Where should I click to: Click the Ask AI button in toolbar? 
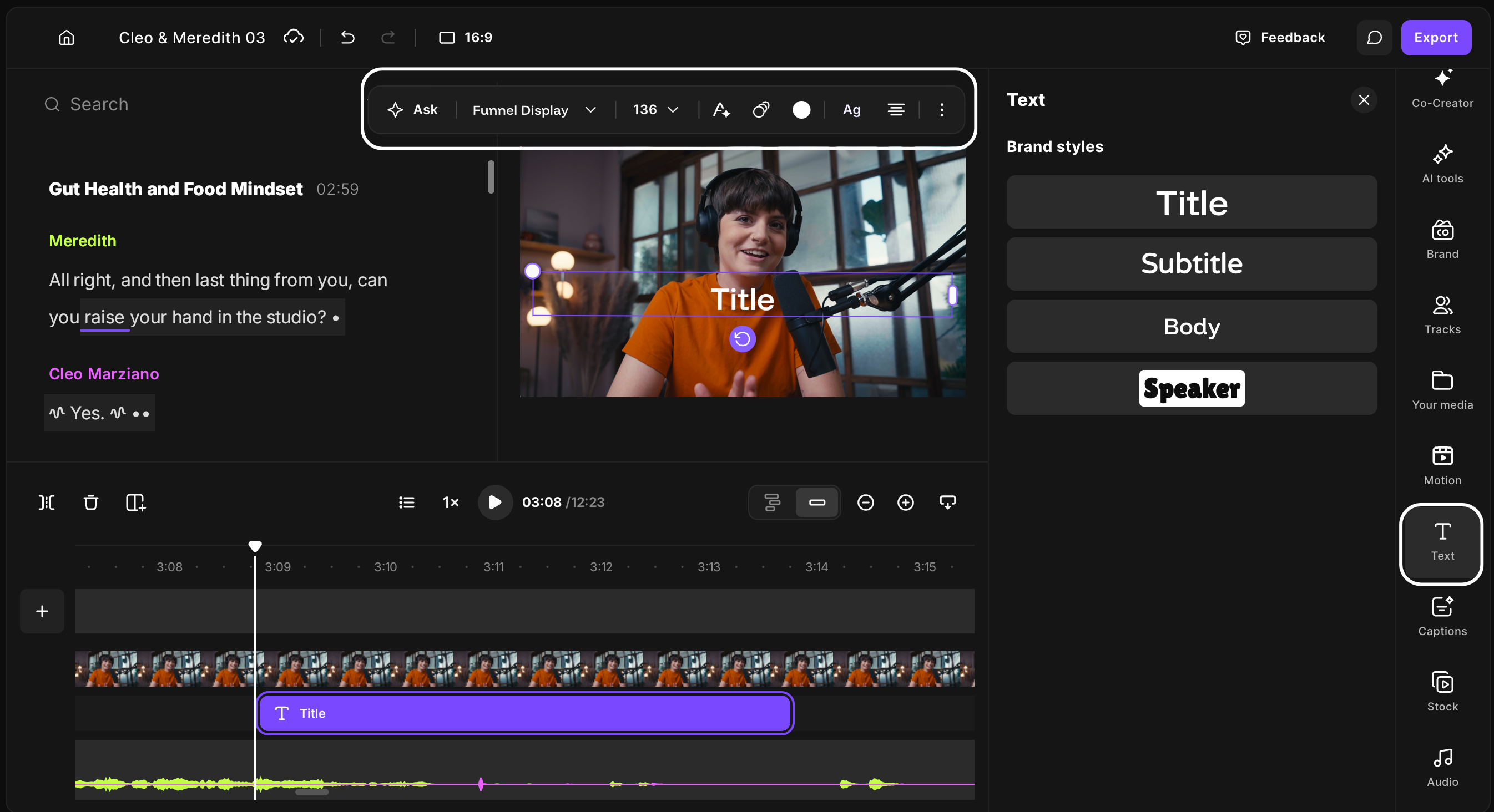point(412,109)
